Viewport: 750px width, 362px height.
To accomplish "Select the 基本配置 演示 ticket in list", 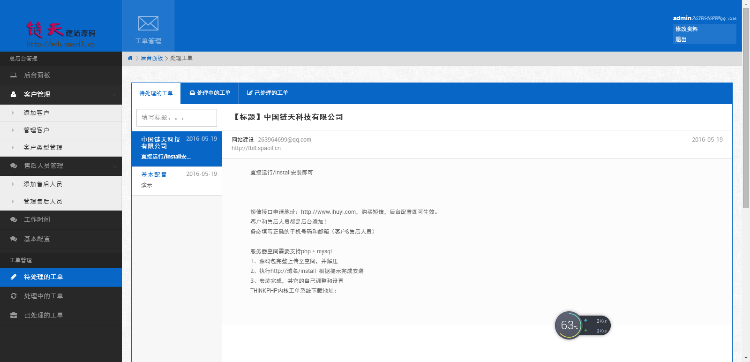I will pos(176,180).
